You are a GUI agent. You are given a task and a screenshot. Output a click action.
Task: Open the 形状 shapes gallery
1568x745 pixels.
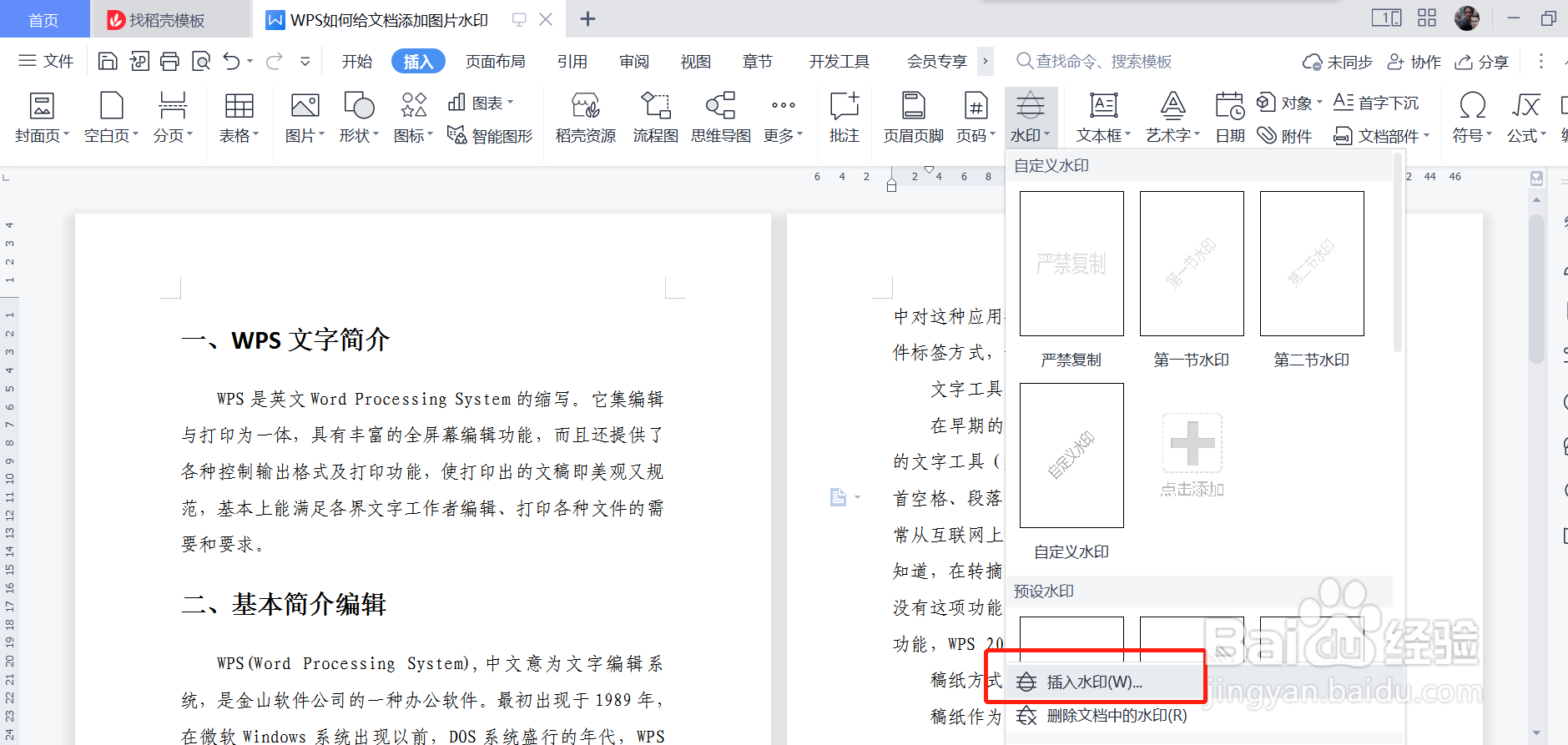(359, 117)
